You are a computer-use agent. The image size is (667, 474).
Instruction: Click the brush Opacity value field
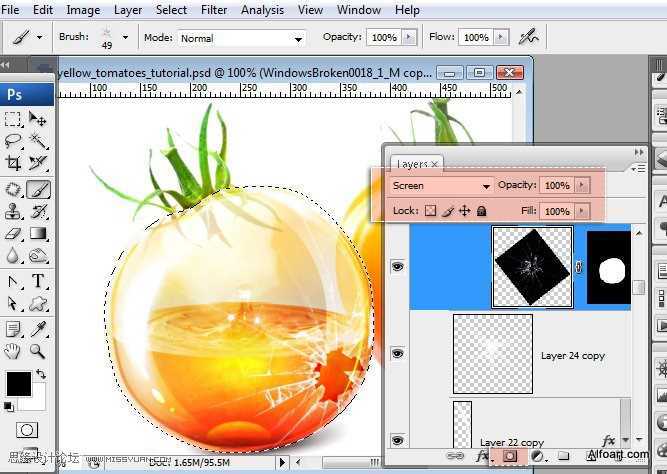click(x=384, y=37)
